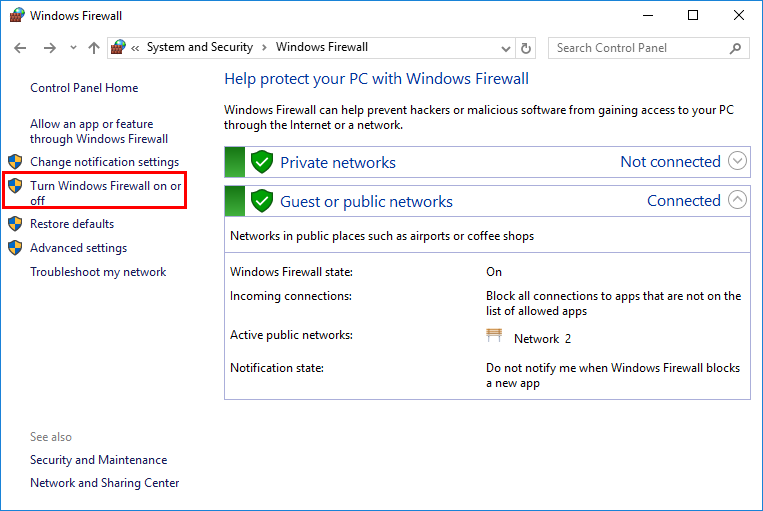The image size is (763, 511).
Task: Refresh the Windows Firewall page
Action: (x=526, y=48)
